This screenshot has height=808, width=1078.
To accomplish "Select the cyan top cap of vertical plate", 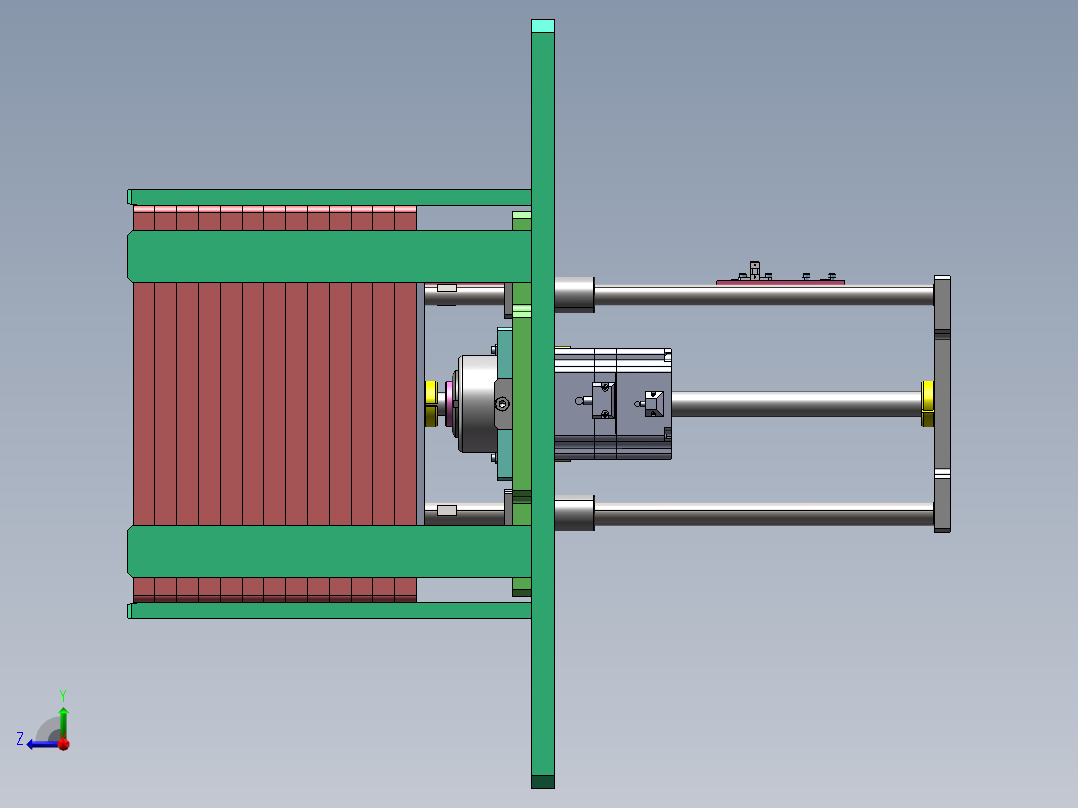I will point(542,26).
